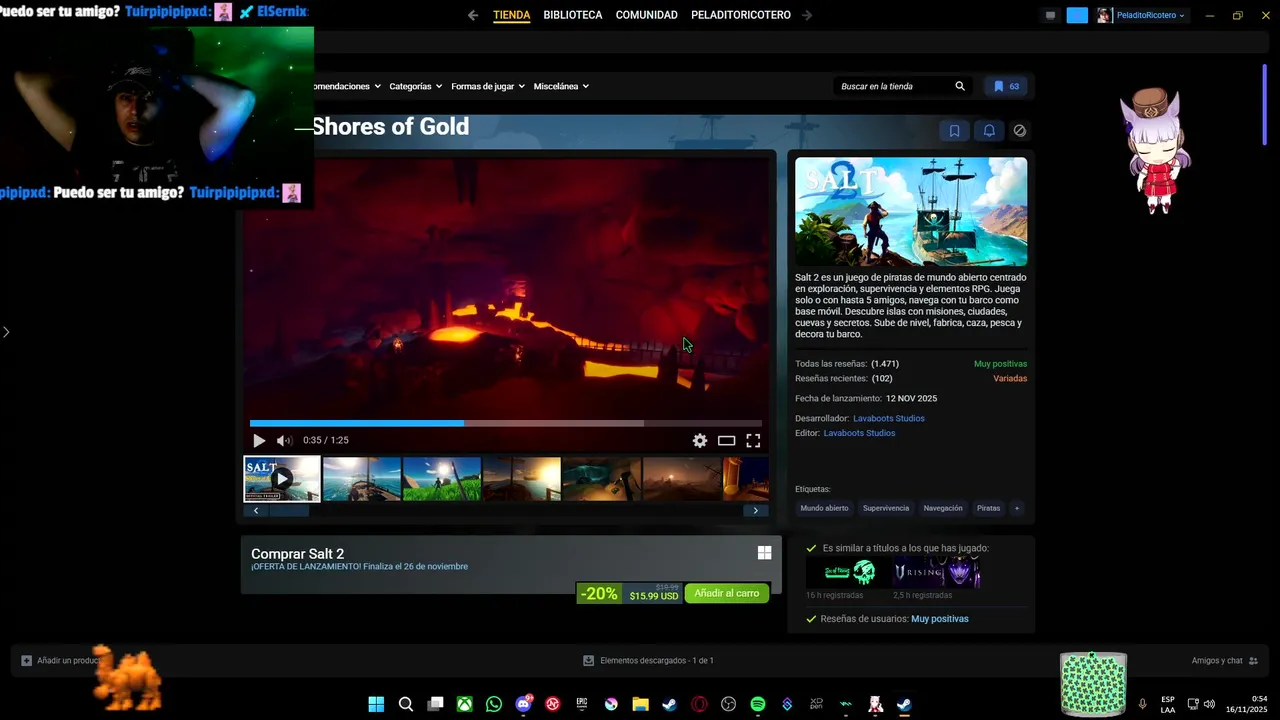Screen dimensions: 1280x720
Task: Open trailer settings gear
Action: (x=700, y=440)
